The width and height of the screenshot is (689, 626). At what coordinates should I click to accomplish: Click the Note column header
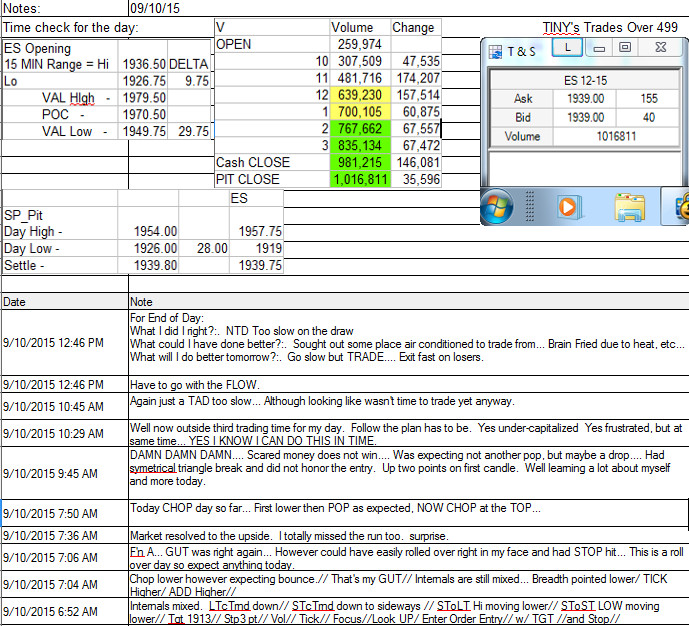tap(409, 302)
